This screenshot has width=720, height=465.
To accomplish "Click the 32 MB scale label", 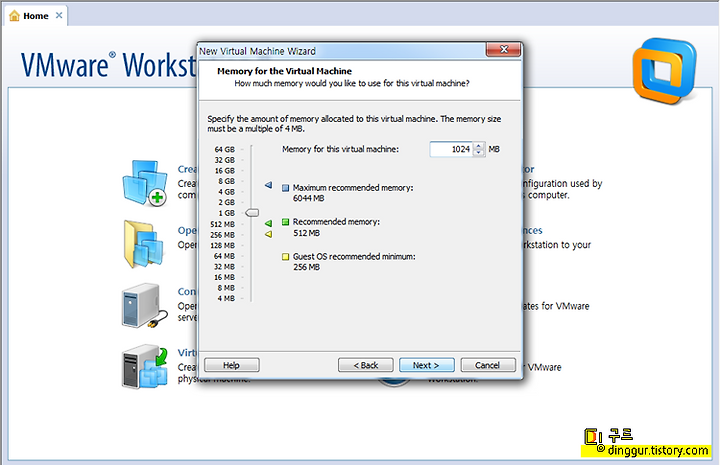I will (225, 267).
